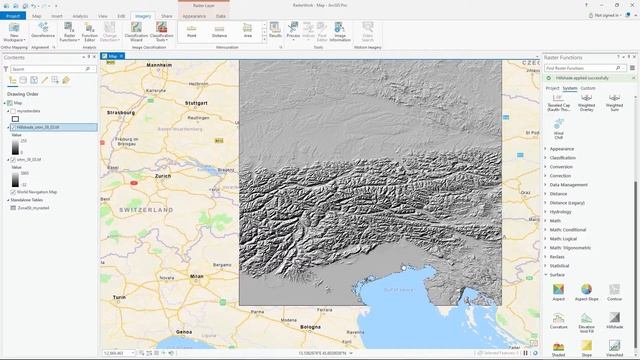Start the Classification Wizard
Image resolution: width=640 pixels, height=360 pixels.
(136, 32)
